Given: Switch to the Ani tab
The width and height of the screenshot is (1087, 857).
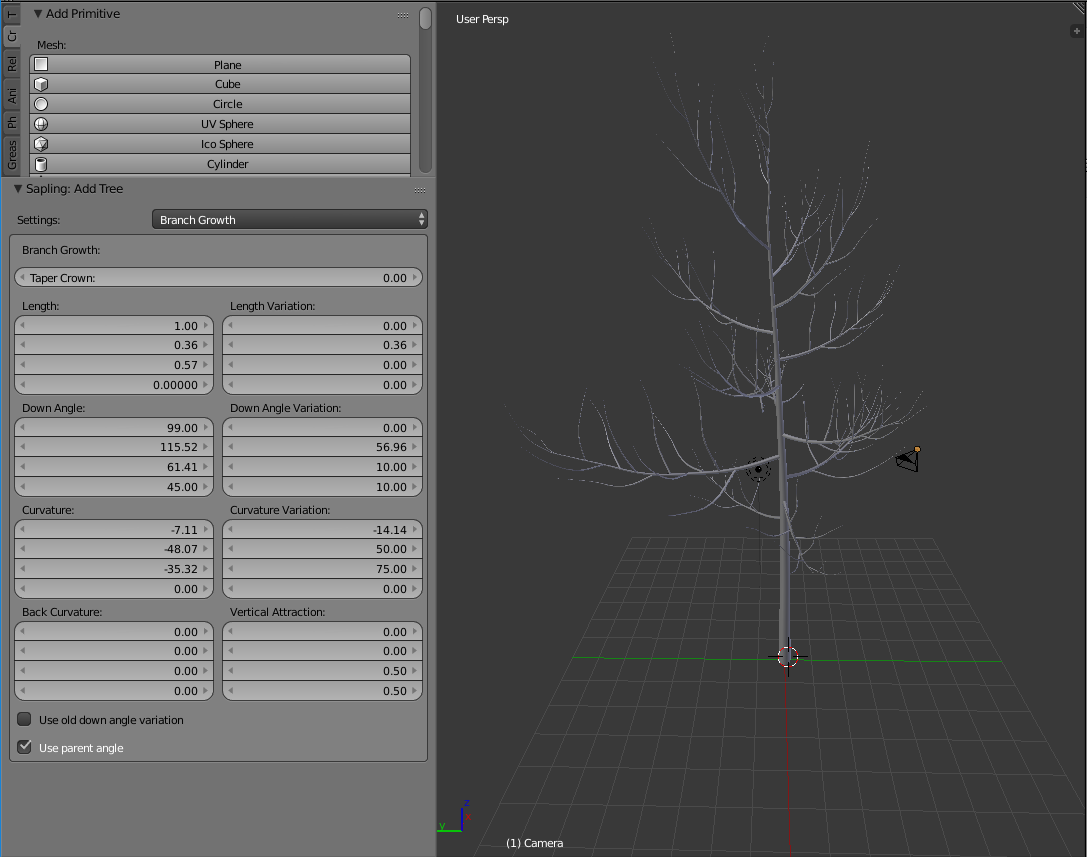Looking at the screenshot, I should [11, 95].
